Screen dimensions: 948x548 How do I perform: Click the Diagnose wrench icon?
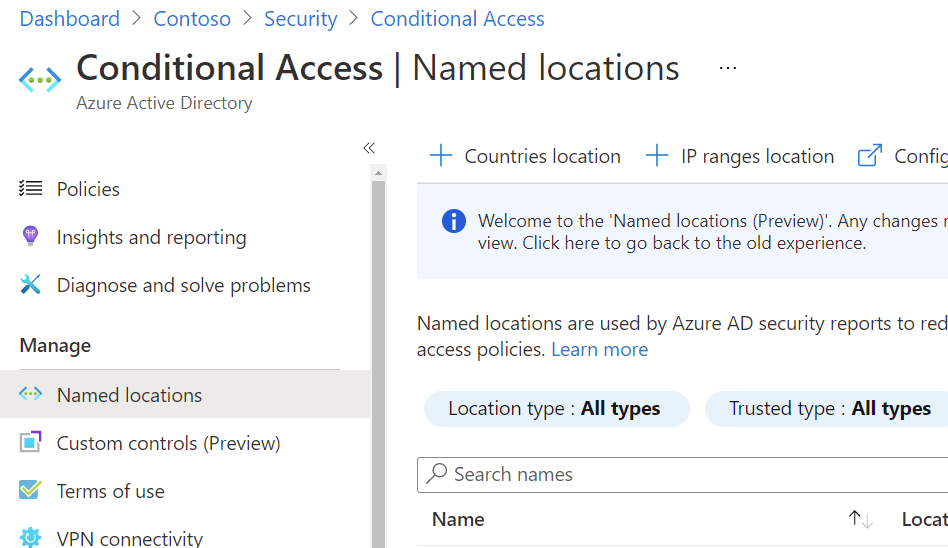click(x=30, y=284)
